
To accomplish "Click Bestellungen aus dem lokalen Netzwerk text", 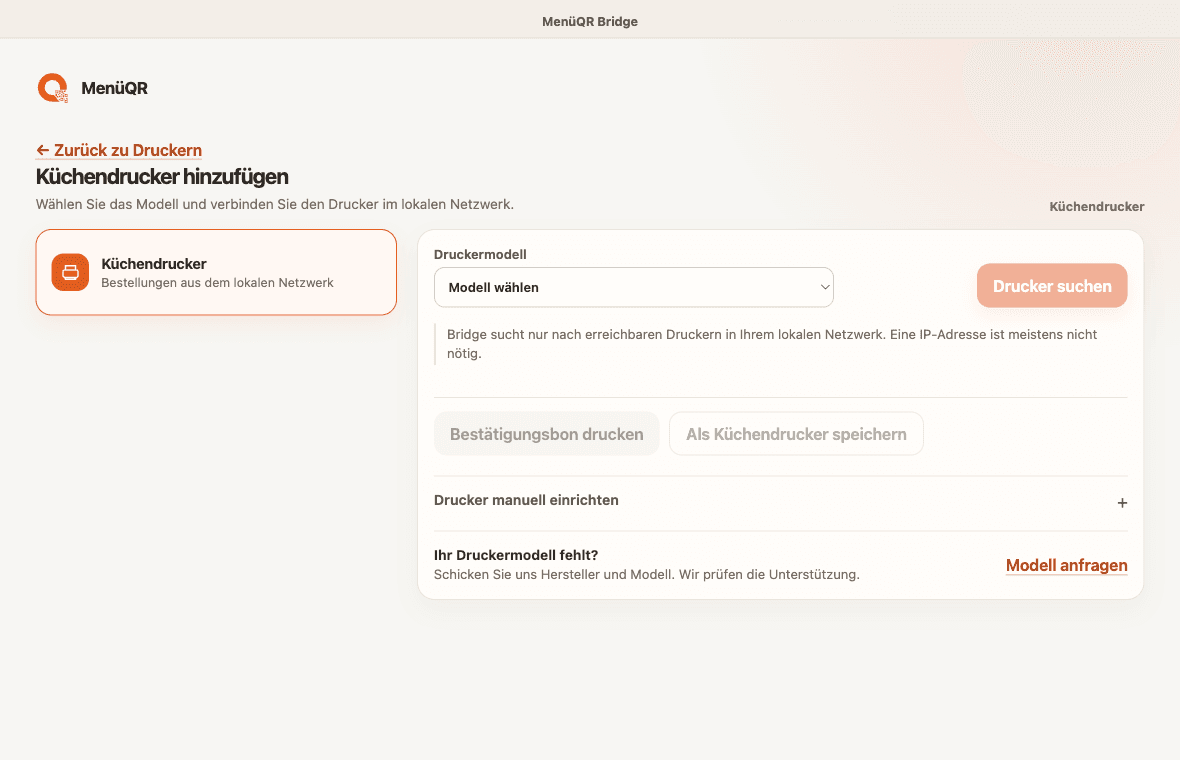I will pyautogui.click(x=217, y=283).
